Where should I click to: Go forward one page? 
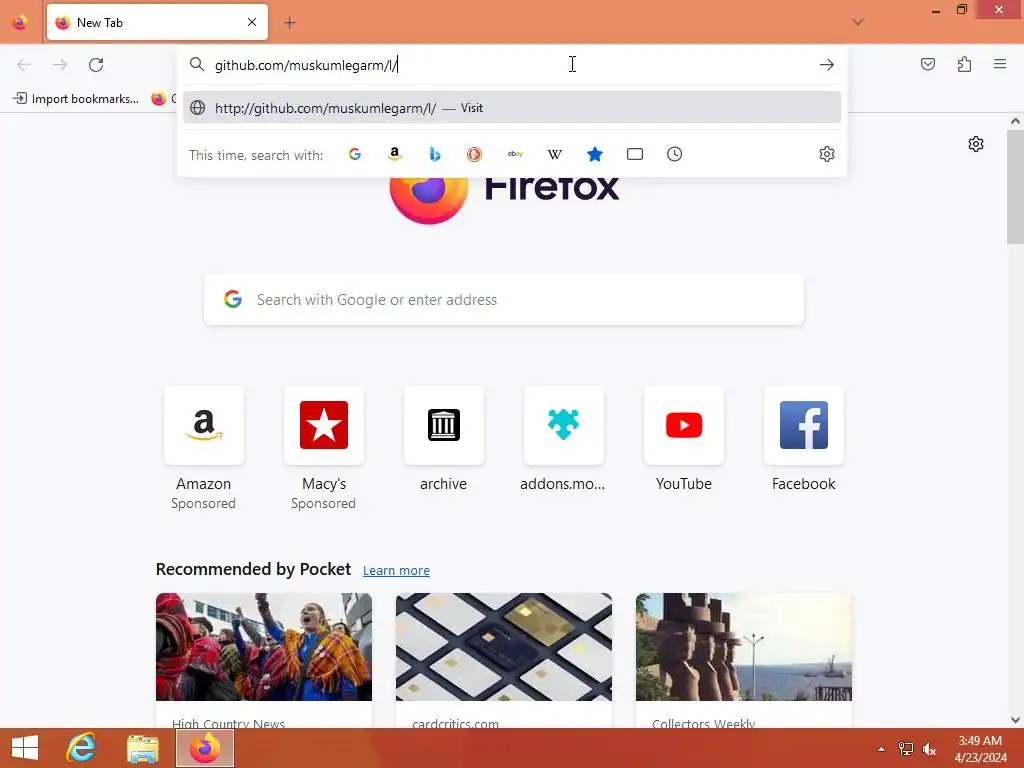click(x=60, y=65)
